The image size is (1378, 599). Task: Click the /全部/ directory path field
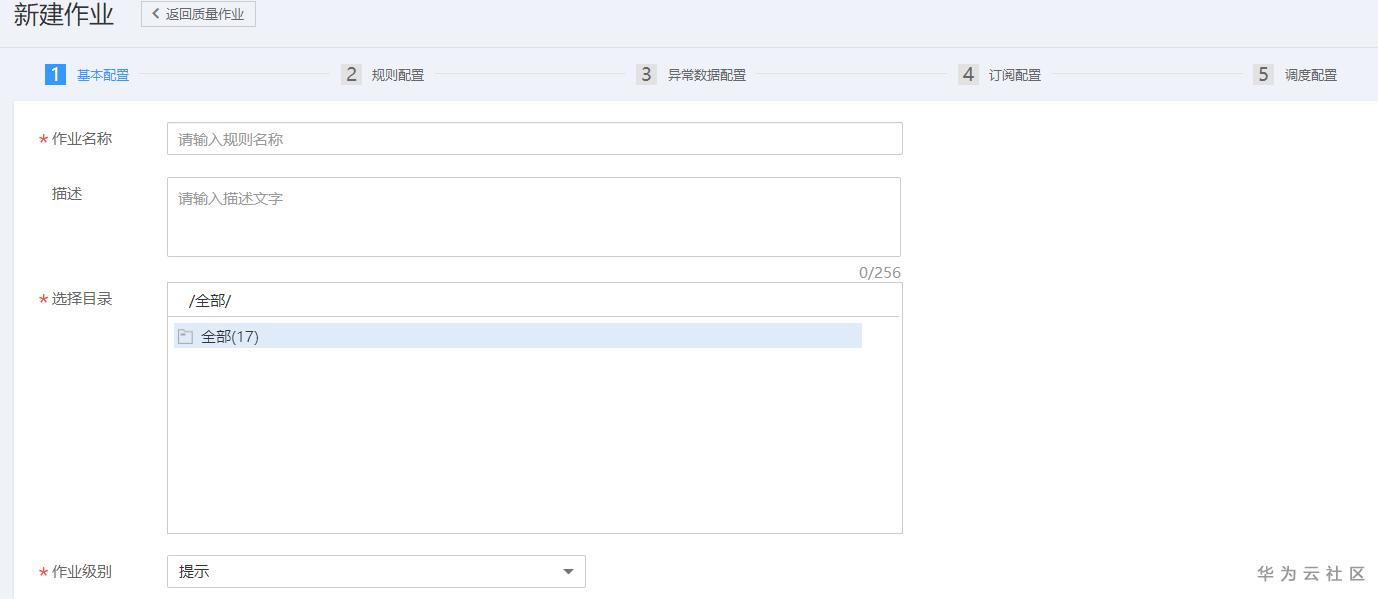[x=534, y=301]
